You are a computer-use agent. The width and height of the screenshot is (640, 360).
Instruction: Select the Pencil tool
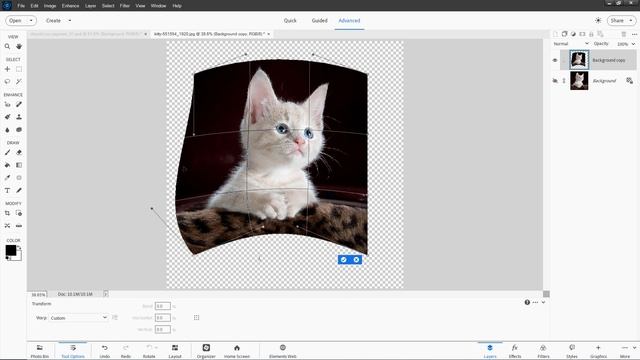19,190
